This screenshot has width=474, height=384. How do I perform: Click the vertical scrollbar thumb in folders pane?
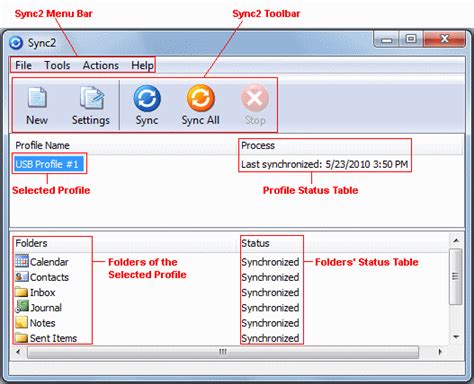click(456, 276)
